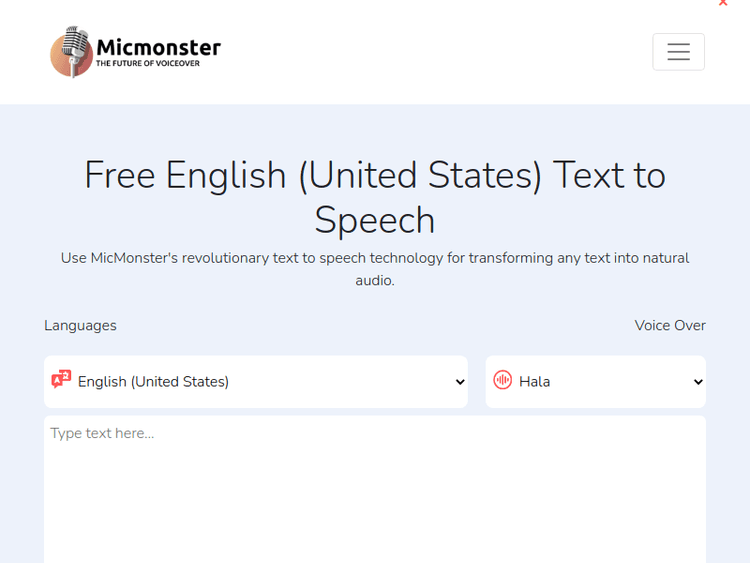Open the hamburger navigation menu

tap(678, 52)
